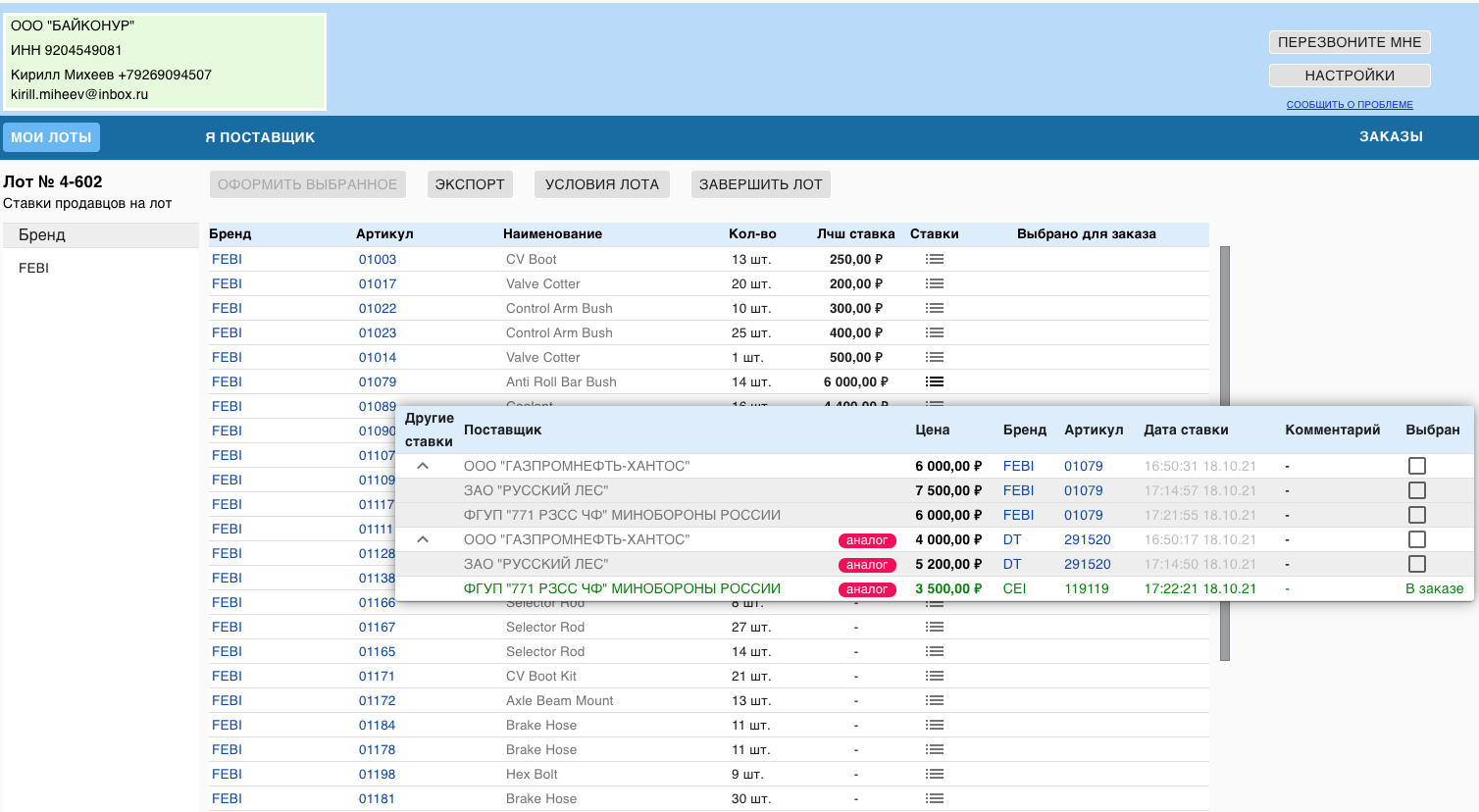Image resolution: width=1479 pixels, height=812 pixels.
Task: Click disabled ОФОРМИТЬ ВЫБРАННОЕ button
Action: coord(307,184)
